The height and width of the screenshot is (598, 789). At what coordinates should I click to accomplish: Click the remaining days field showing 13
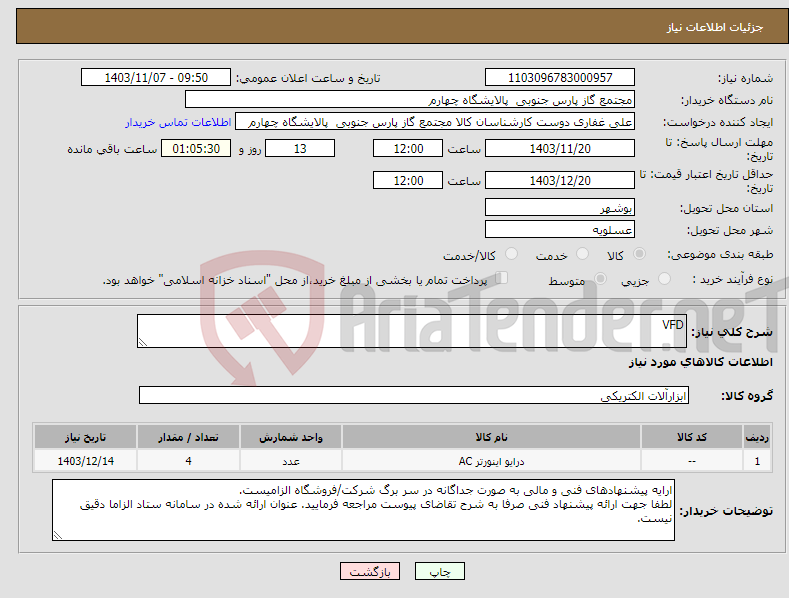coord(300,148)
